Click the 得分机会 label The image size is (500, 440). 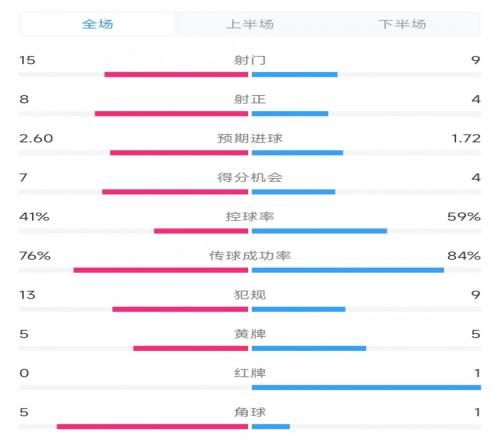tap(250, 177)
